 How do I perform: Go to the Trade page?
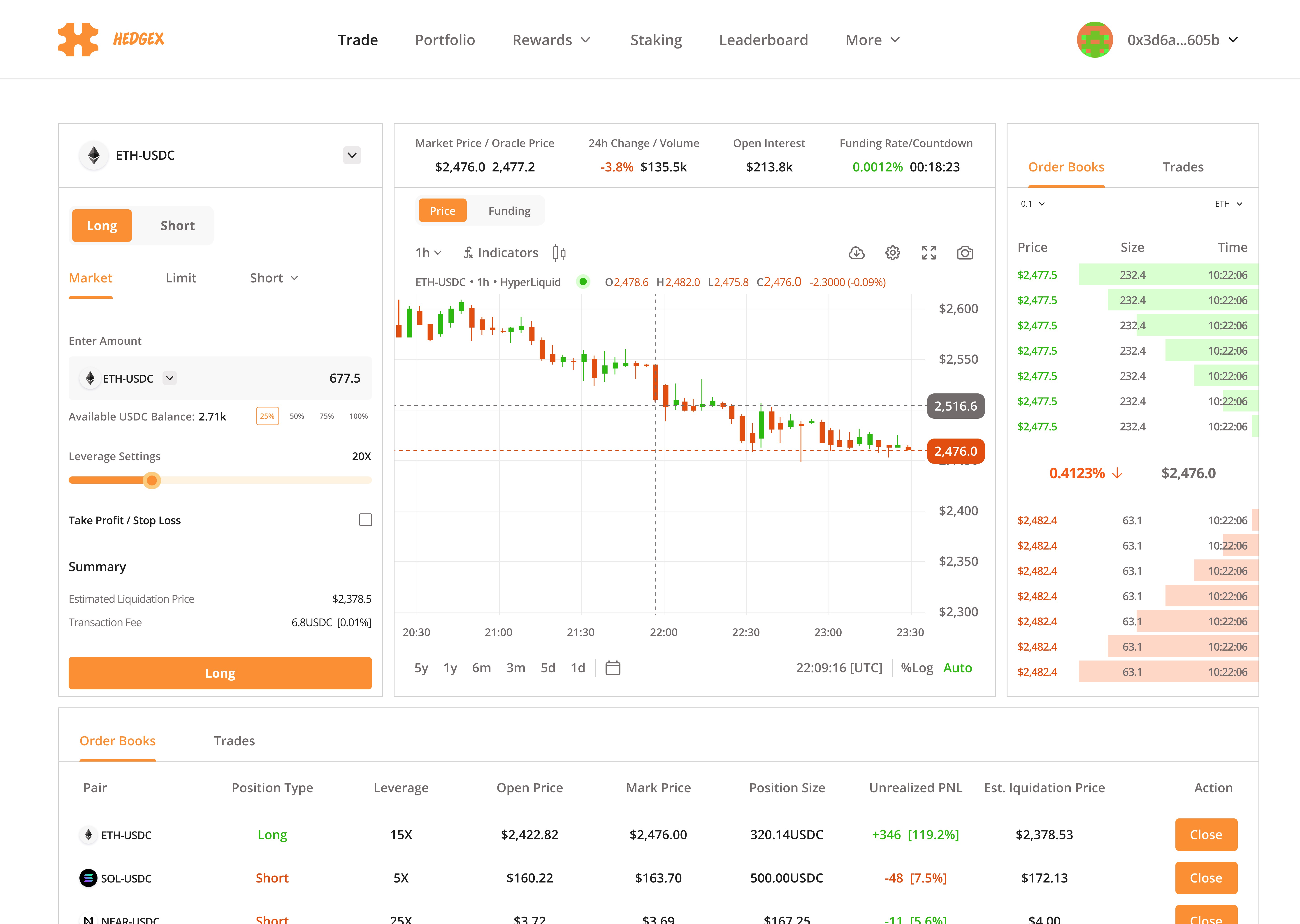click(x=358, y=40)
